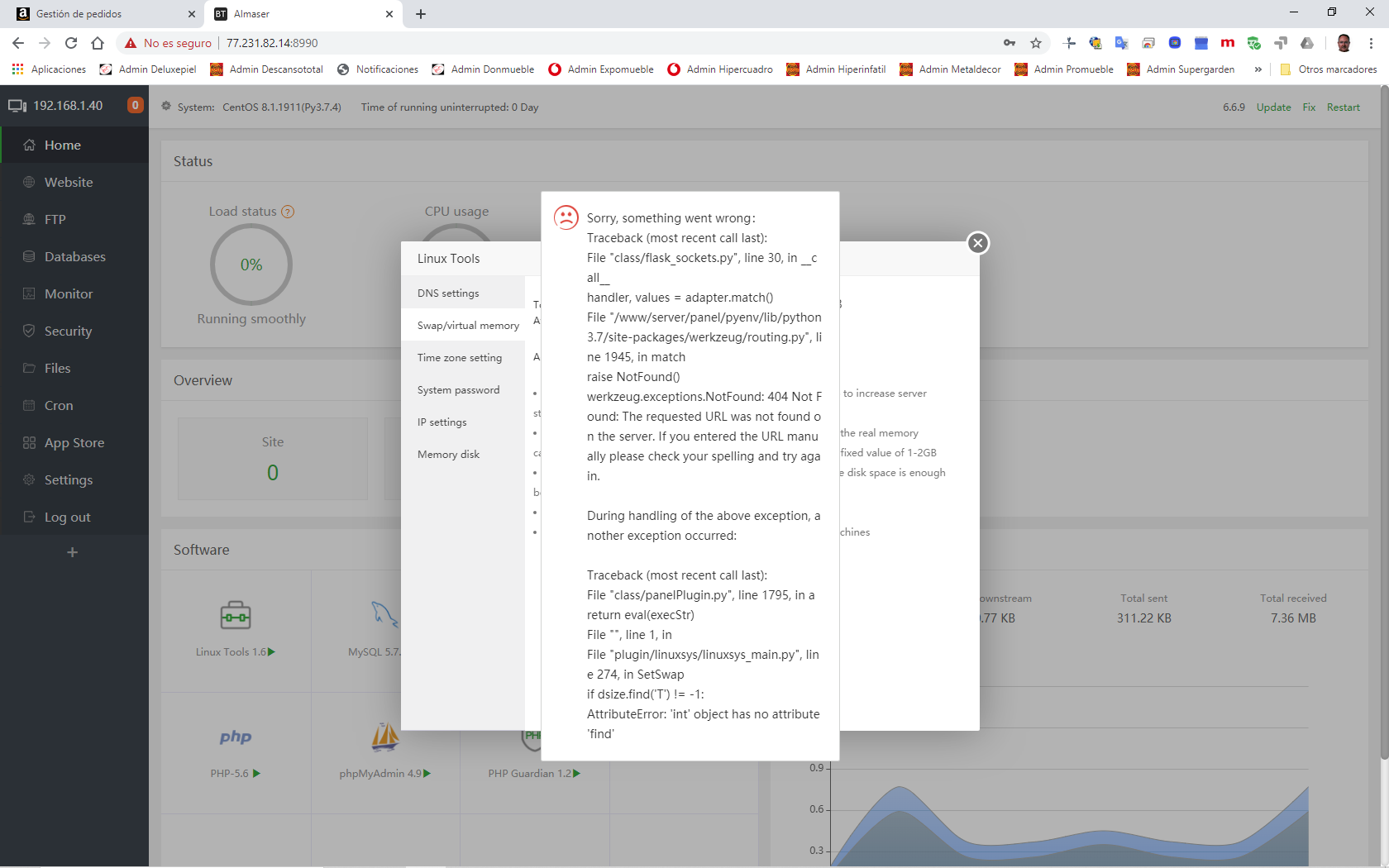1389x868 pixels.
Task: Open the Admin Donmueble bookmark
Action: pyautogui.click(x=483, y=69)
